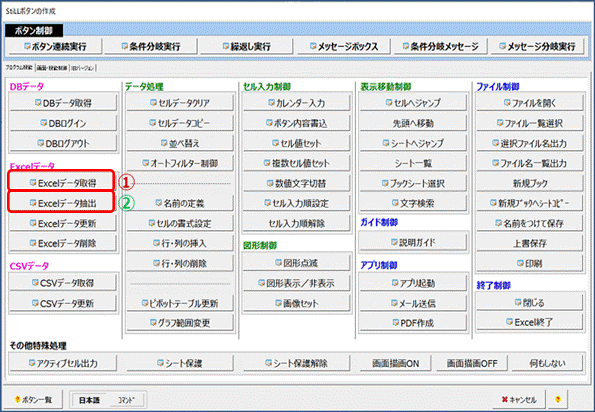Choose 条件分岐実行 in ボタン制御
Viewport: 595px width, 412px height.
pos(151,46)
